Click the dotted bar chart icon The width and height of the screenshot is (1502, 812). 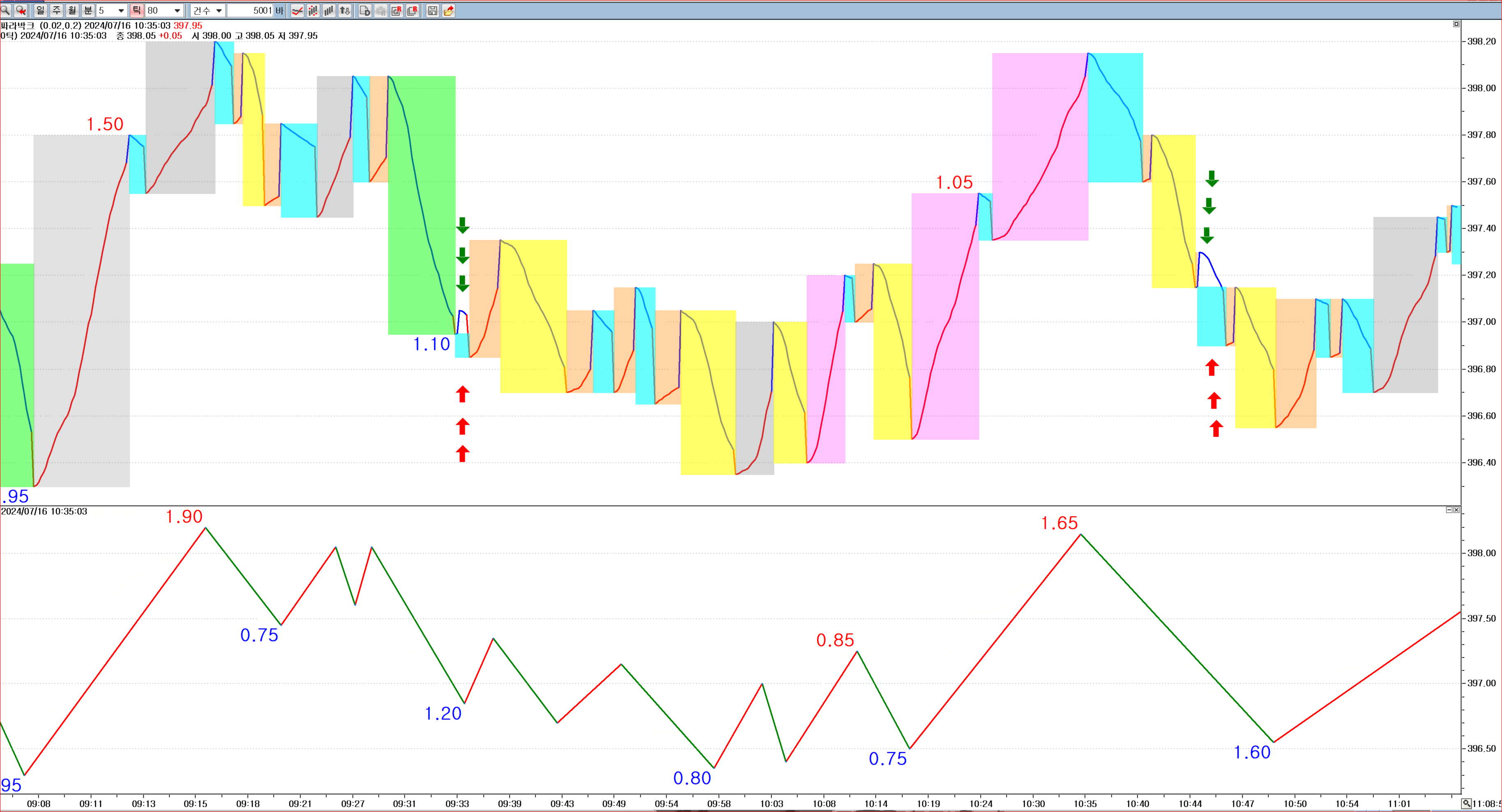(313, 11)
